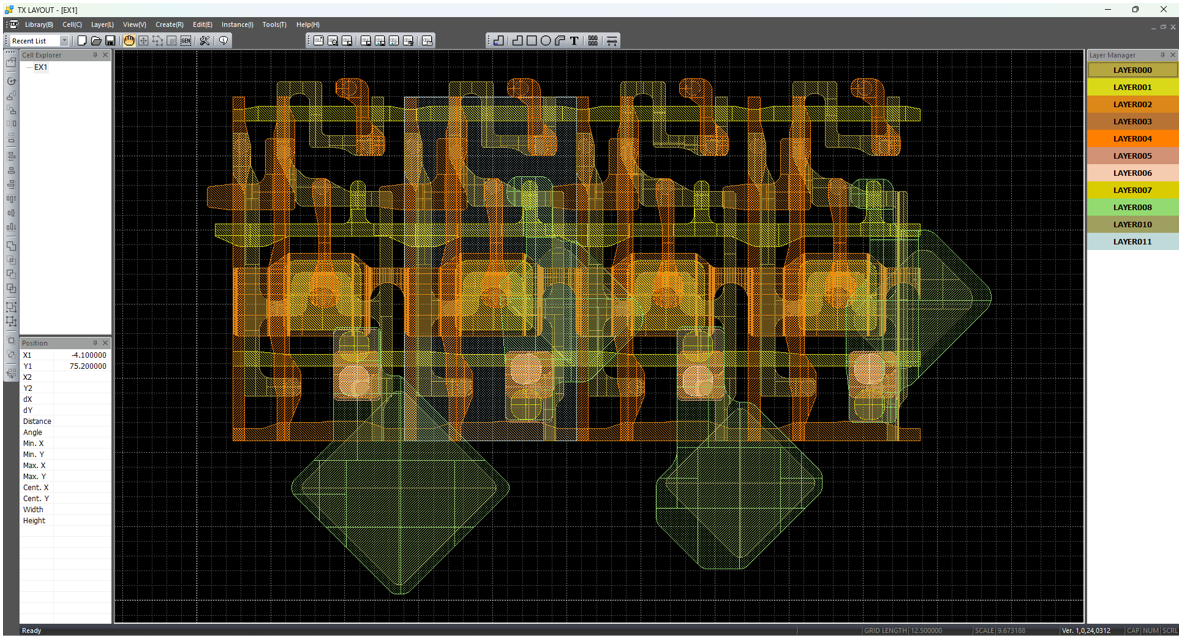Click the array pattern grid icon
Screen dimensions: 1180x637
coord(593,41)
